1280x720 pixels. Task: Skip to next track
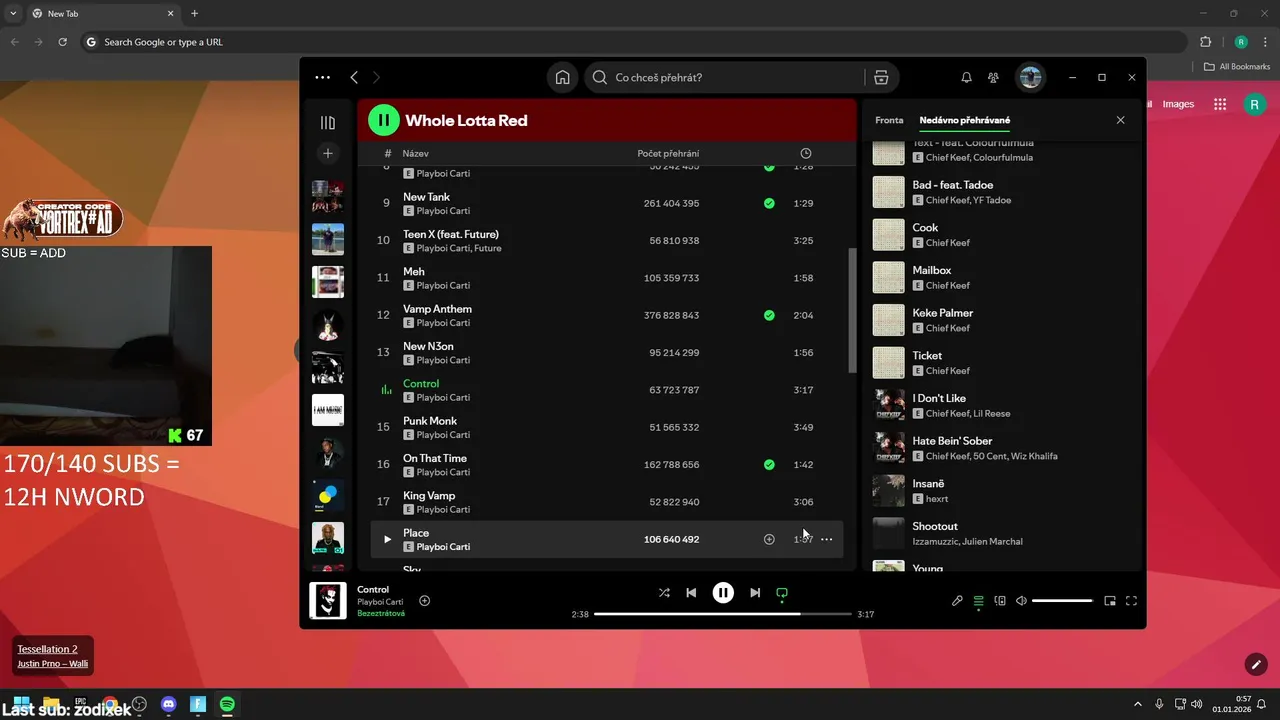[x=755, y=593]
